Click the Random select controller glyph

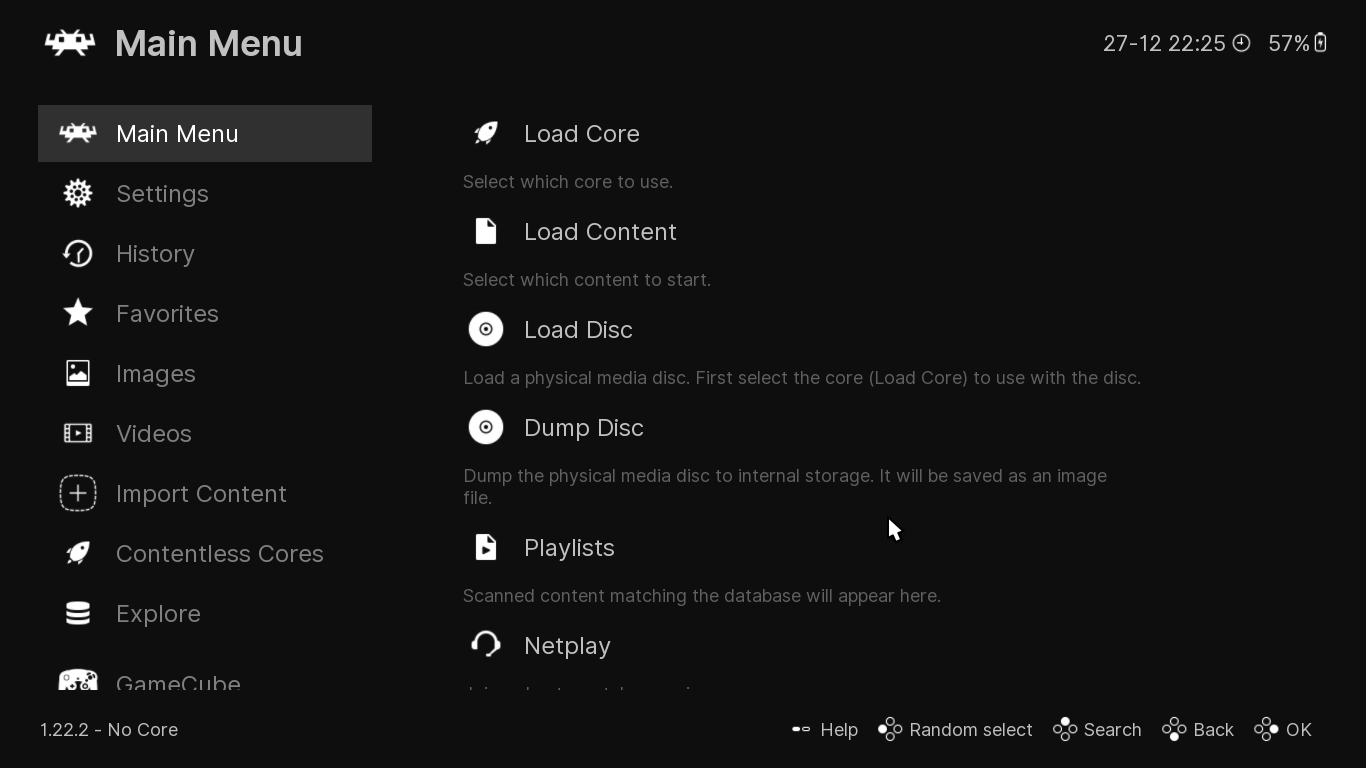click(890, 730)
